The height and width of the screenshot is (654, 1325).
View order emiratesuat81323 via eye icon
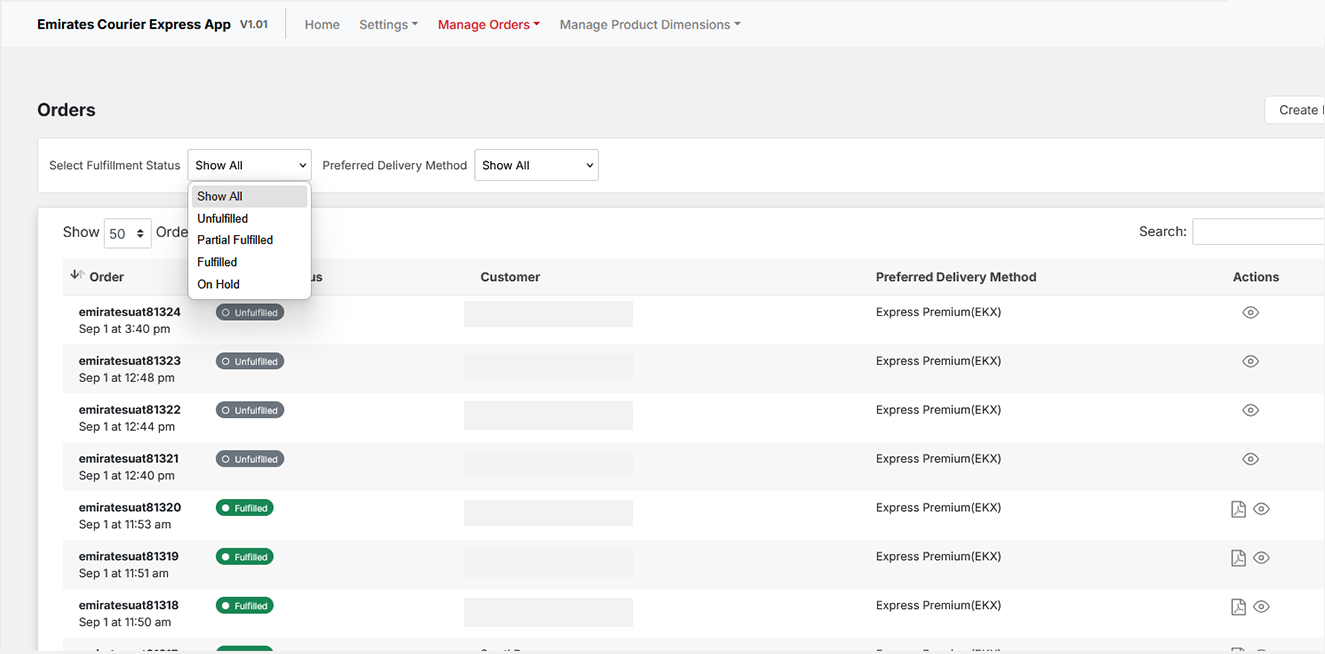pyautogui.click(x=1250, y=362)
